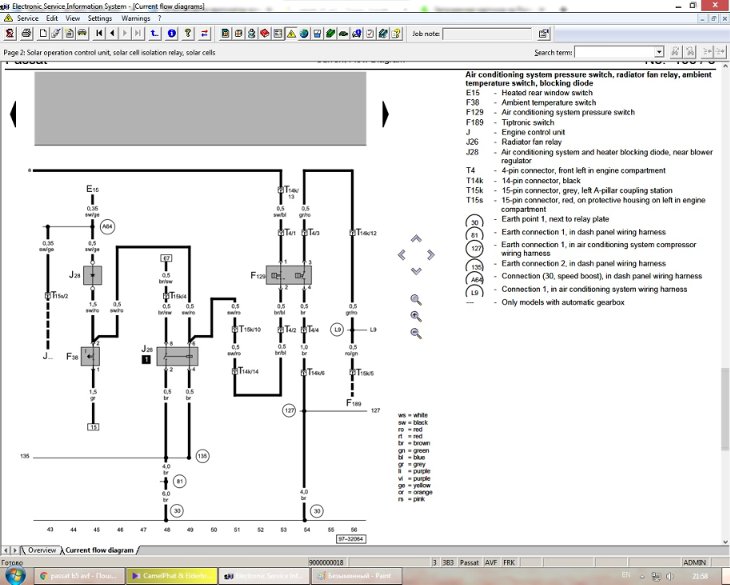The width and height of the screenshot is (730, 585).
Task: Click 'Only models with automatic gearbox' text
Action: coord(563,302)
